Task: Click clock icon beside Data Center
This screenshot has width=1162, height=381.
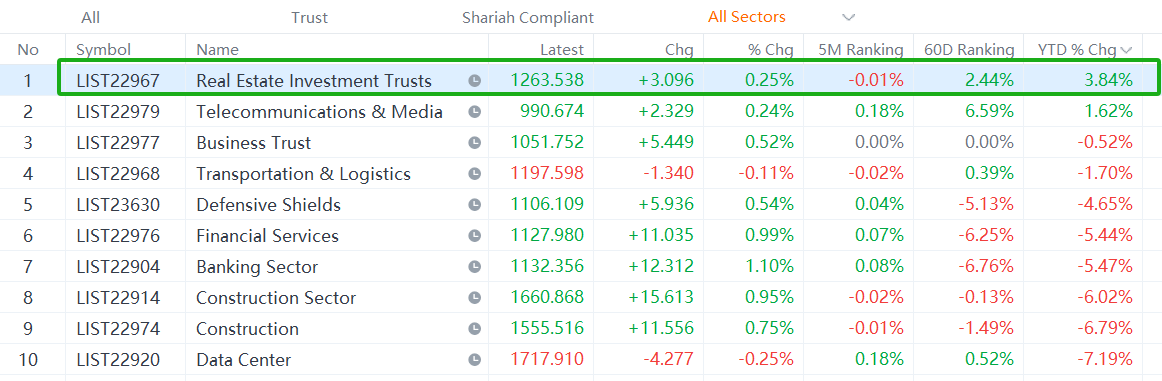Action: 475,360
